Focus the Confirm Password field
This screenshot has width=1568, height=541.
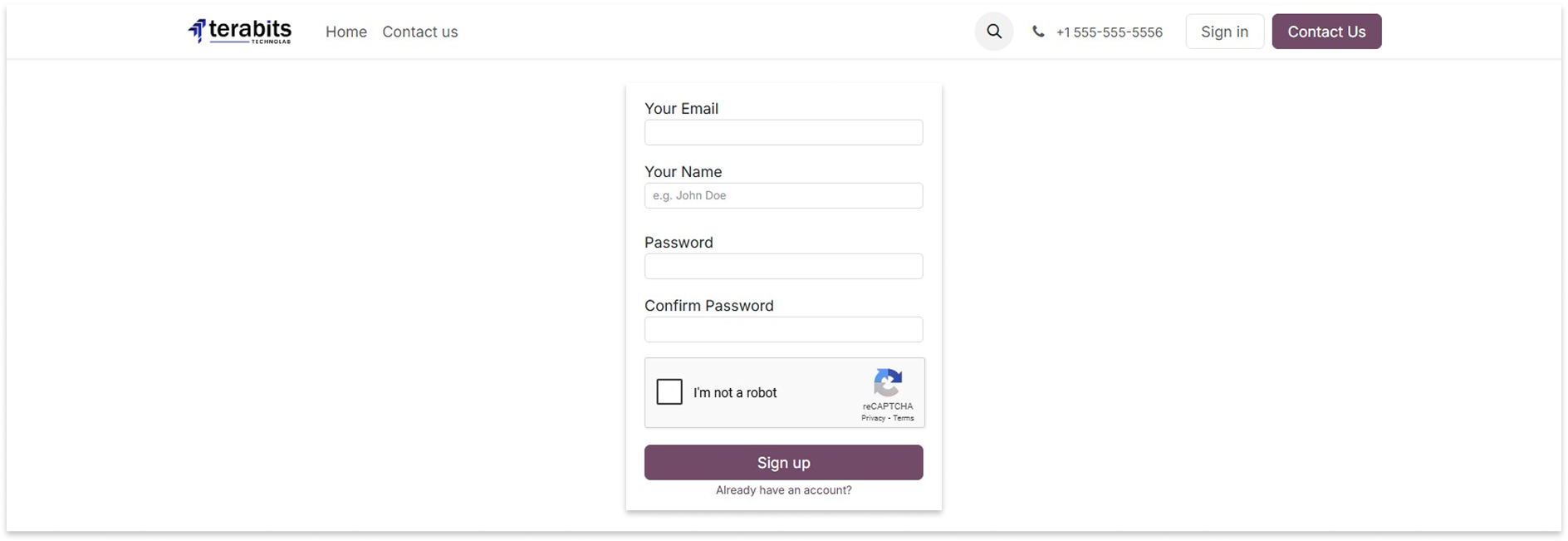pos(783,330)
